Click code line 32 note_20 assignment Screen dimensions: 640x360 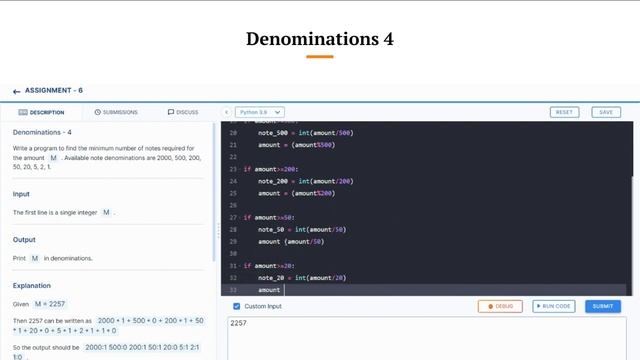(x=302, y=278)
